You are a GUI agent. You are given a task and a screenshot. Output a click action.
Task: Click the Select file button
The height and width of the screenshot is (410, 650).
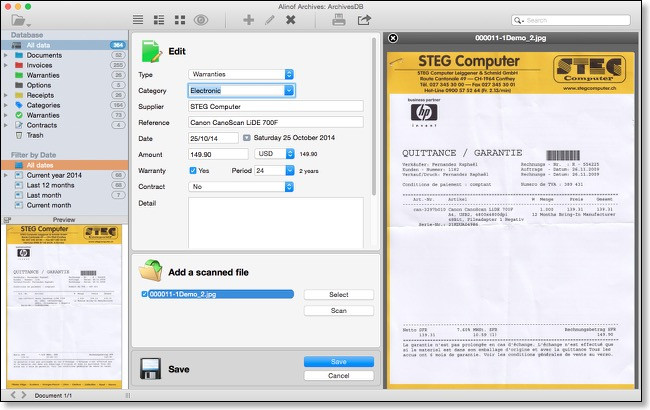click(x=339, y=294)
